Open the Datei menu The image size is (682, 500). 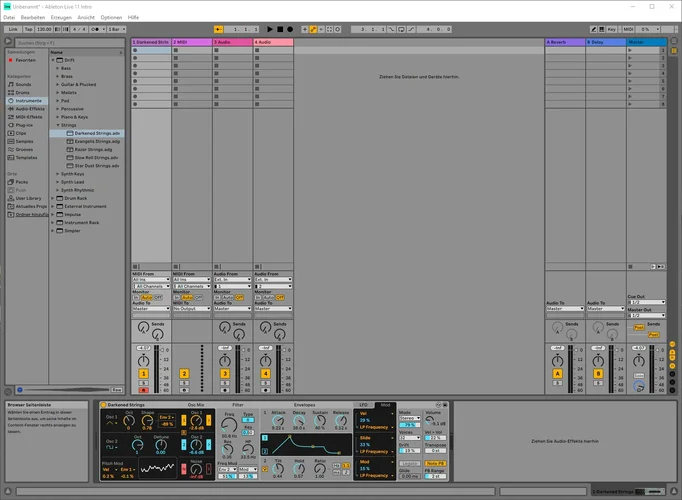point(9,17)
